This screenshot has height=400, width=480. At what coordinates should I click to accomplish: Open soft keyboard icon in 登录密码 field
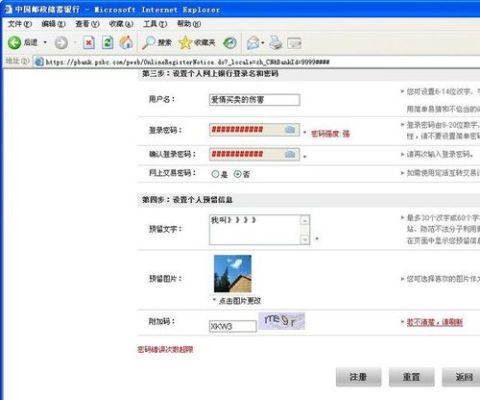coord(290,130)
